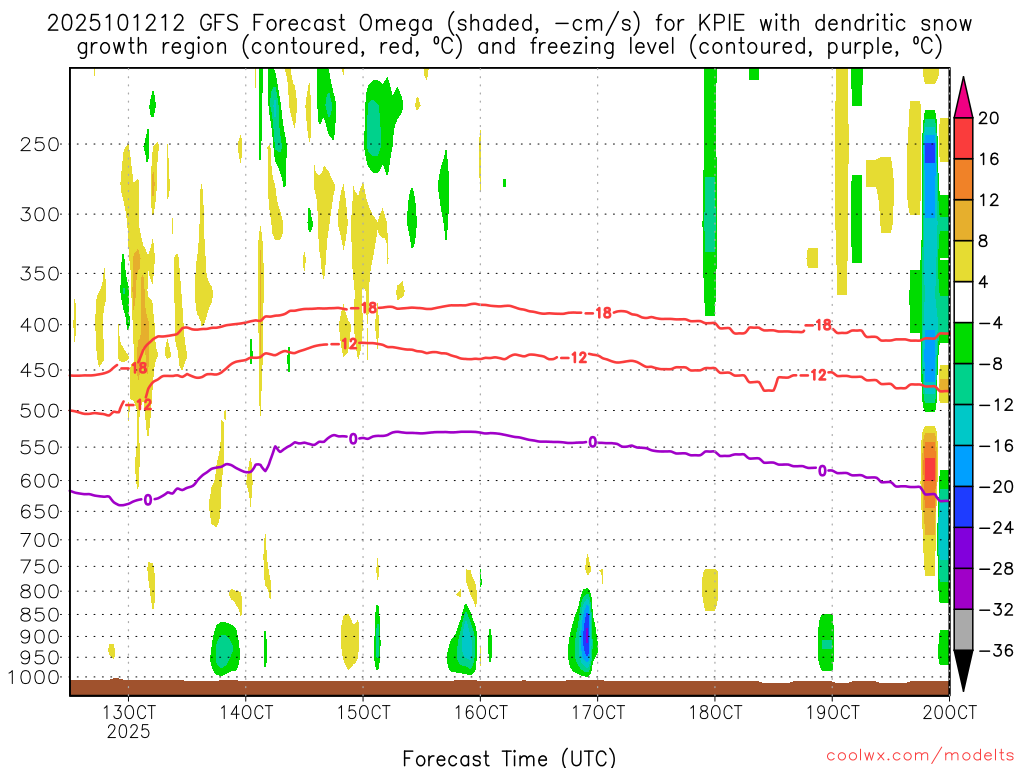The image size is (1024, 768).
Task: Click the 350 pressure level label
Action: click(40, 274)
